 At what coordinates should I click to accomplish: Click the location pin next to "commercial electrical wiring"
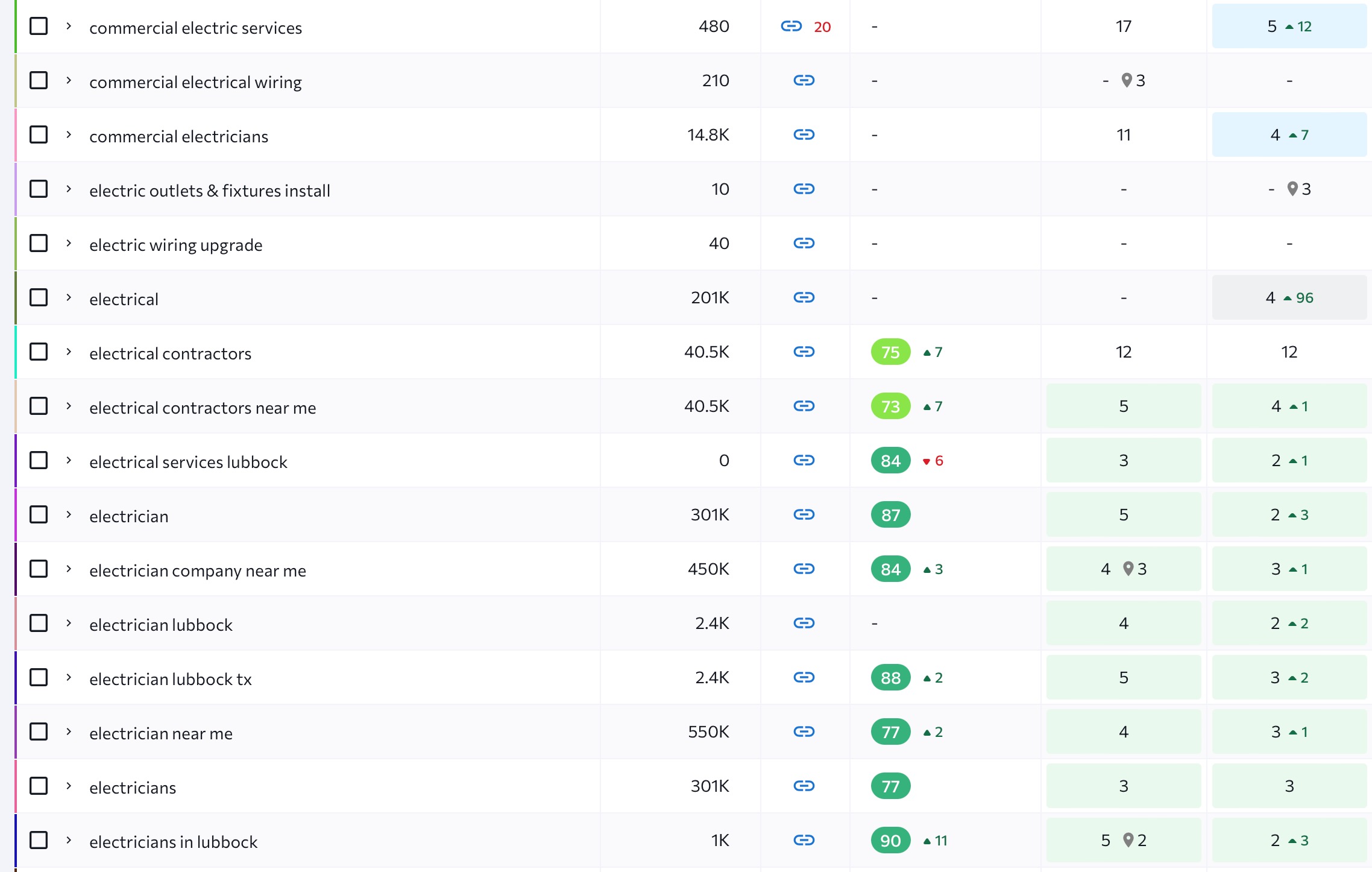(x=1126, y=80)
